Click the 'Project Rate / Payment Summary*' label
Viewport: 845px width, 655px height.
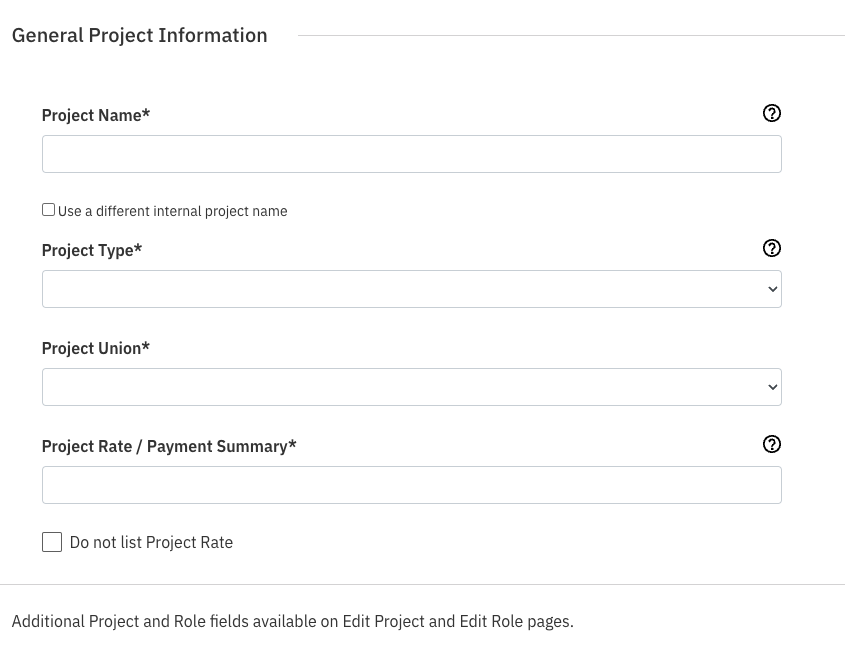(x=168, y=446)
